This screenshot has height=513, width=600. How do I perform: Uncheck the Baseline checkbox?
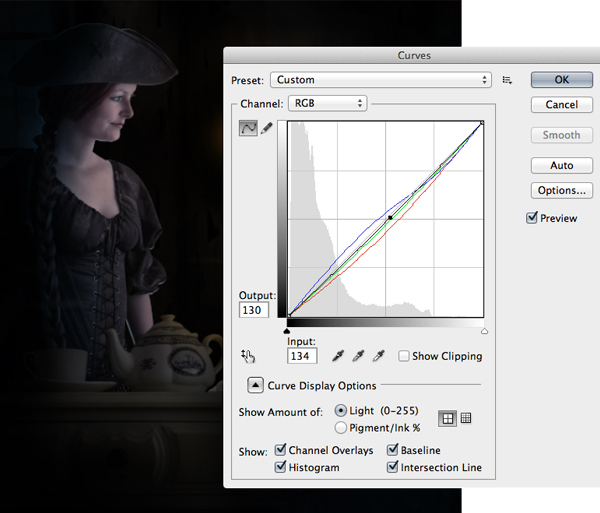[x=392, y=450]
